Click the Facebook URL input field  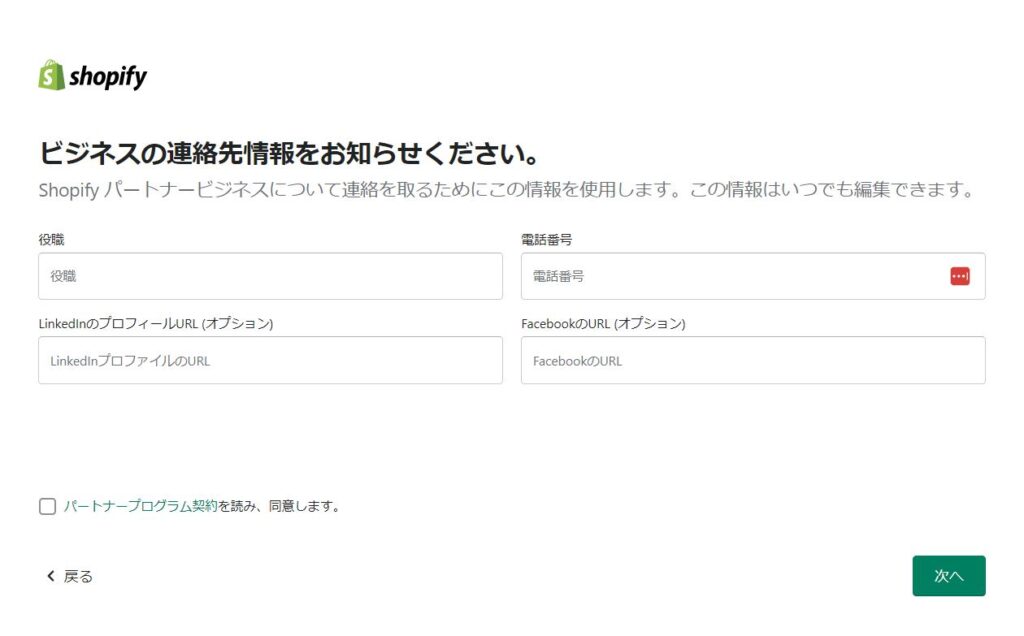tap(753, 360)
